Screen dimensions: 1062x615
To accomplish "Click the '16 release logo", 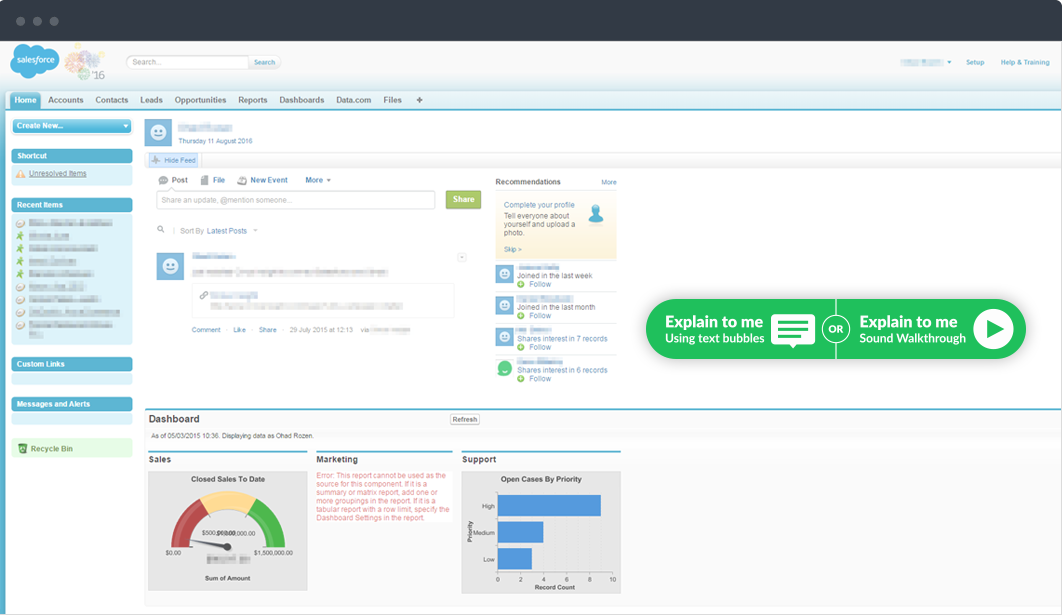I will (x=86, y=63).
